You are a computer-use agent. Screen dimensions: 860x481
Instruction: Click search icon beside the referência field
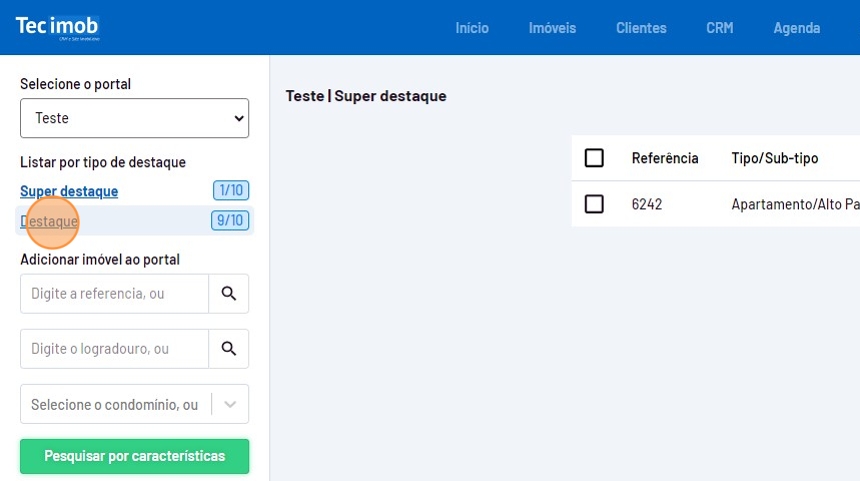pos(228,294)
